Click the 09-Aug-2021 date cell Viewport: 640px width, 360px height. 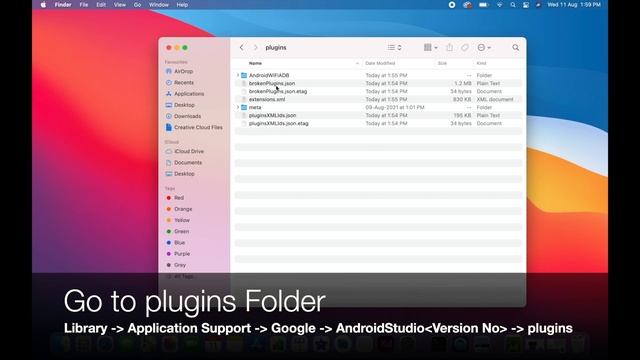(395, 107)
